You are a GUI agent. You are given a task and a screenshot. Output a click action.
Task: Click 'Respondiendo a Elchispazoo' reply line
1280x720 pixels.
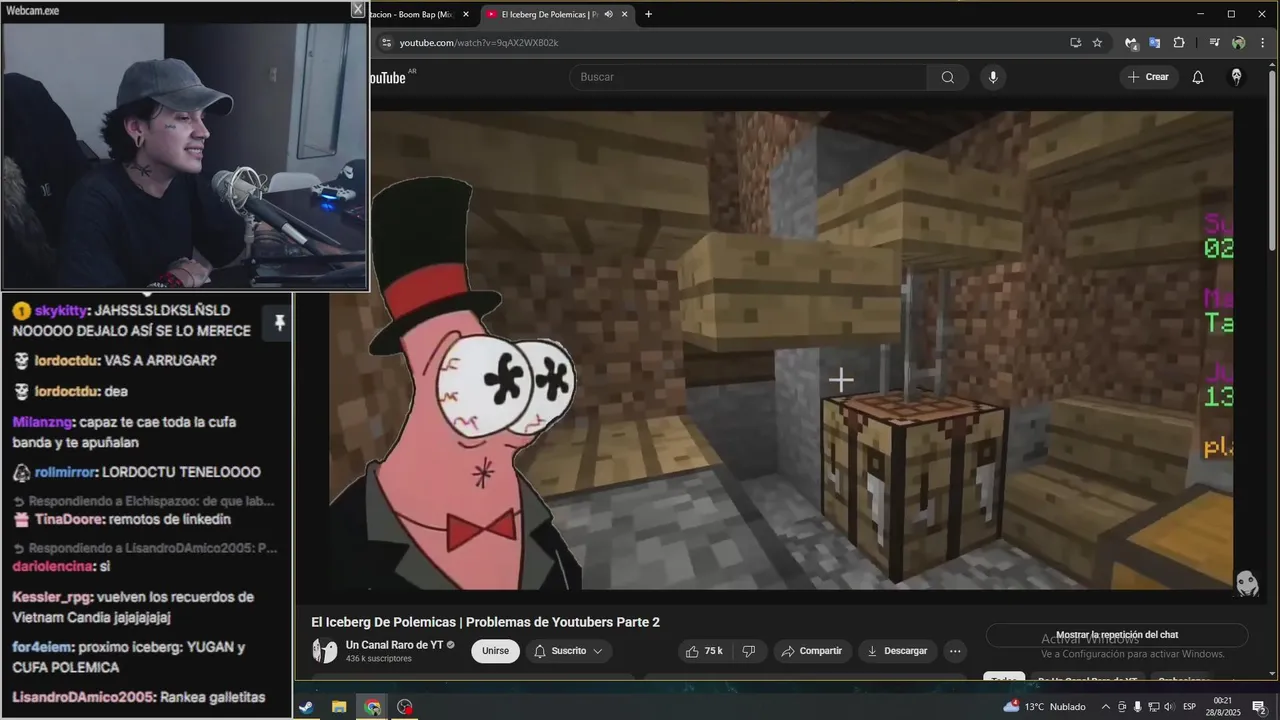point(144,501)
